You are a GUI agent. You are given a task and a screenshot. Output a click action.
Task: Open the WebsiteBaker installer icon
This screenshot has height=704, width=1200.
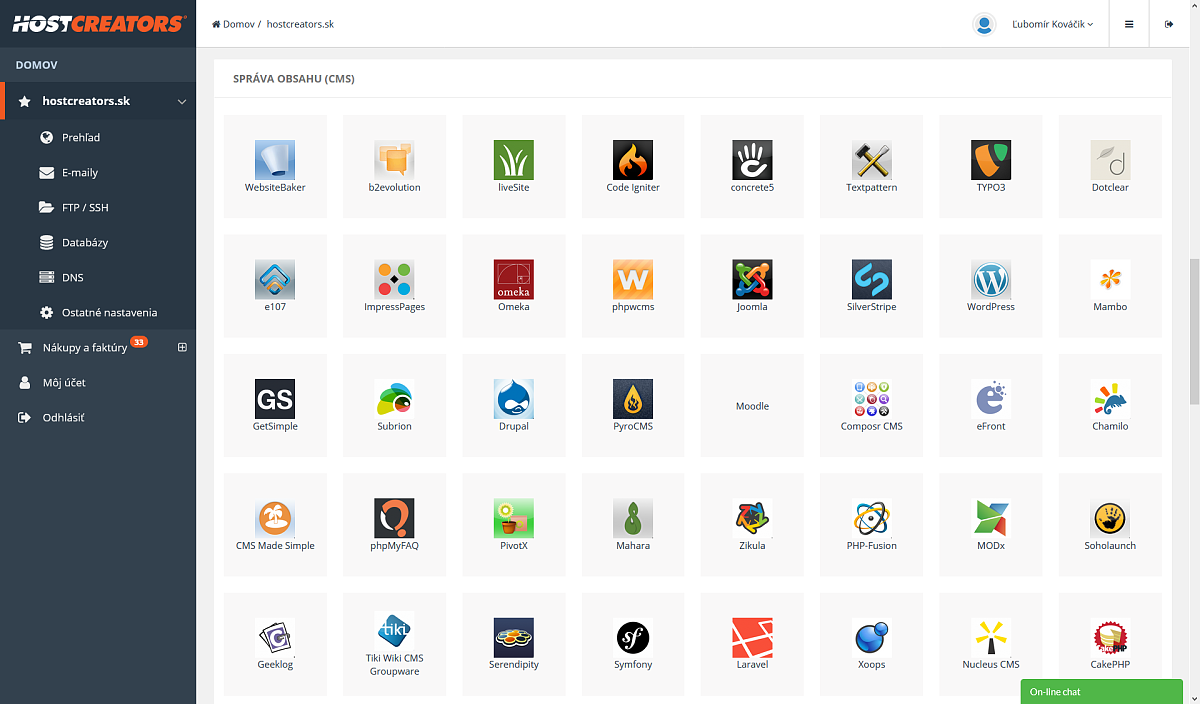tap(275, 160)
